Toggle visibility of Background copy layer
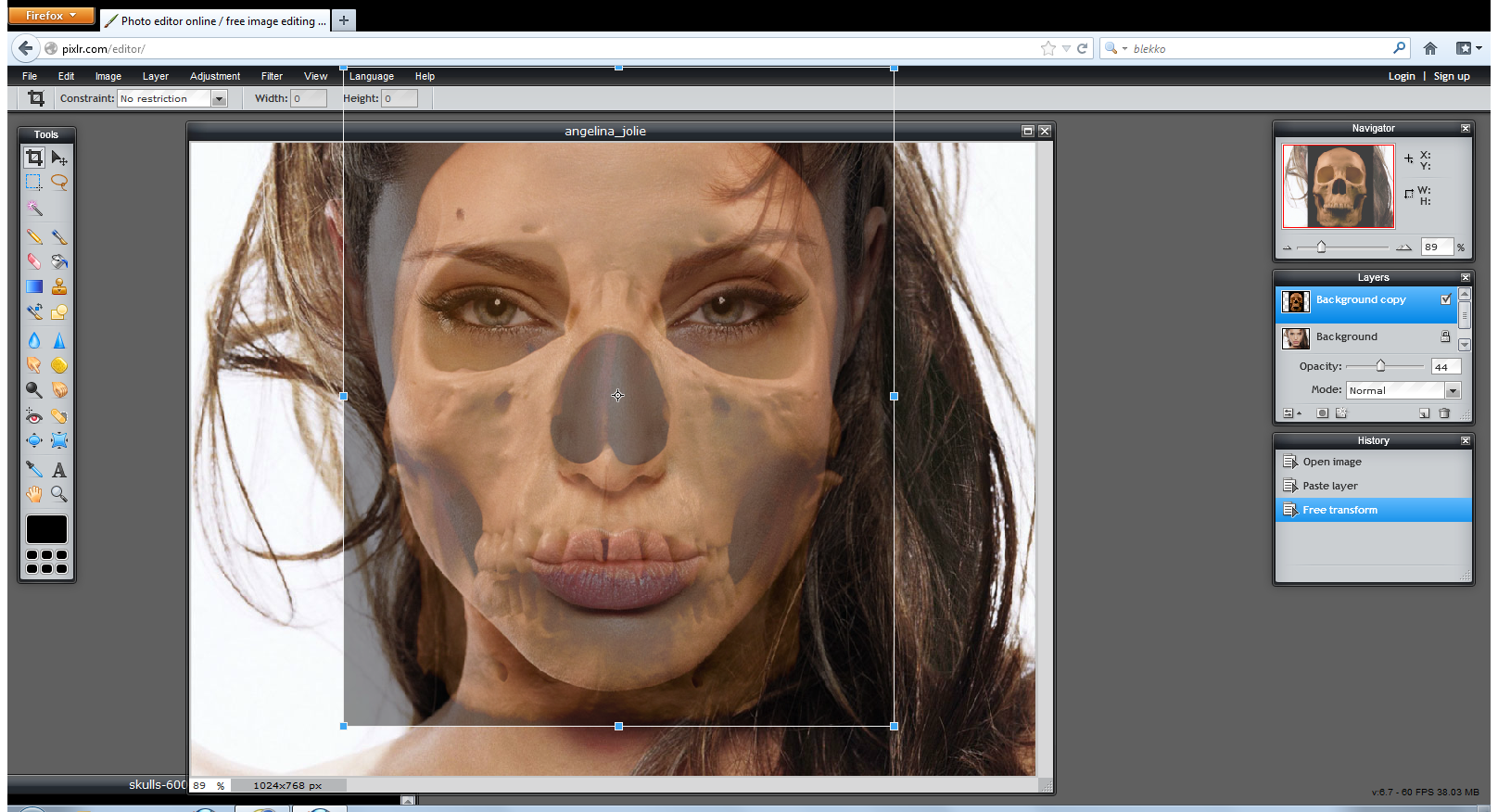The height and width of the screenshot is (812, 1498). click(1446, 299)
